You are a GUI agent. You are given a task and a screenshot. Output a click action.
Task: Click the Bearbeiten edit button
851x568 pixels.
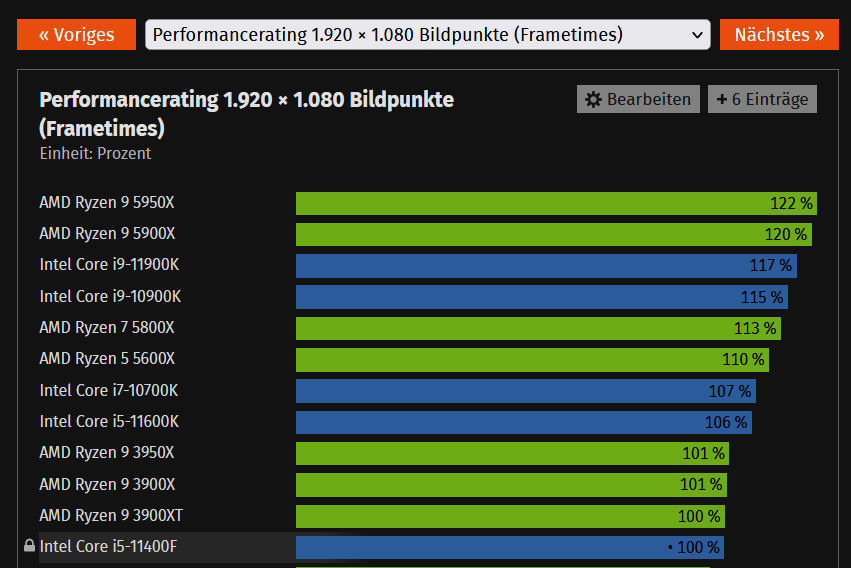point(638,99)
